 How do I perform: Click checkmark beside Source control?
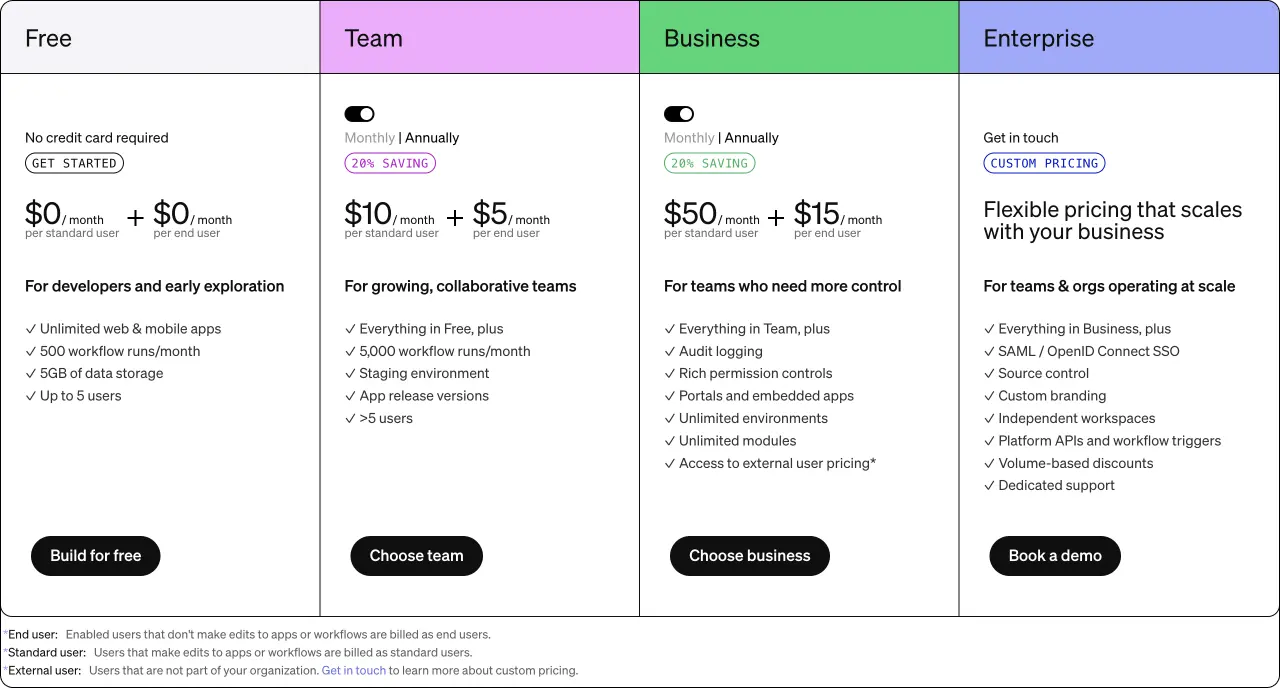[x=989, y=373]
